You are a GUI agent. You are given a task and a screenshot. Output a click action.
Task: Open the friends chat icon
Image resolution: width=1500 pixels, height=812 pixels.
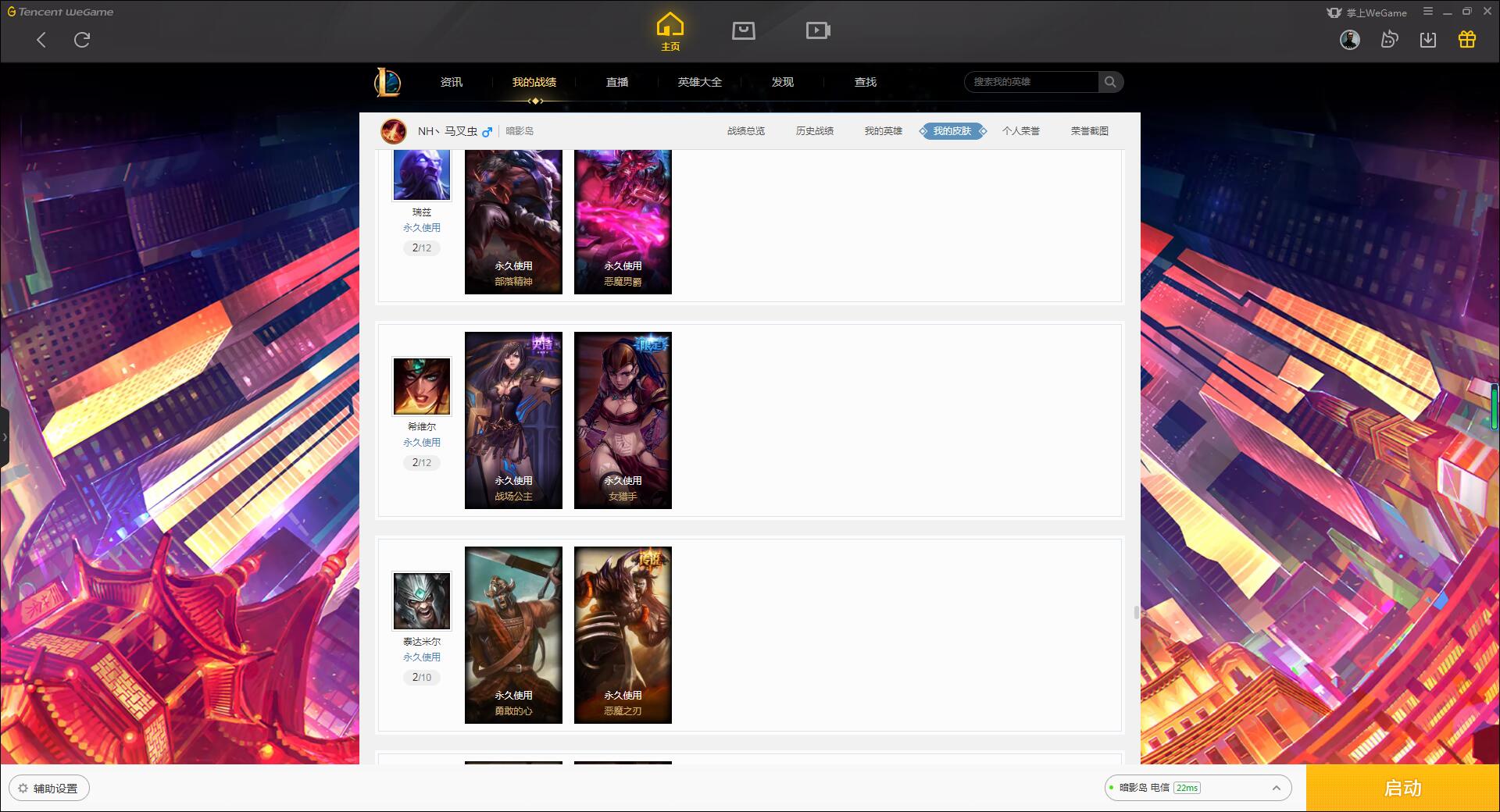1389,39
